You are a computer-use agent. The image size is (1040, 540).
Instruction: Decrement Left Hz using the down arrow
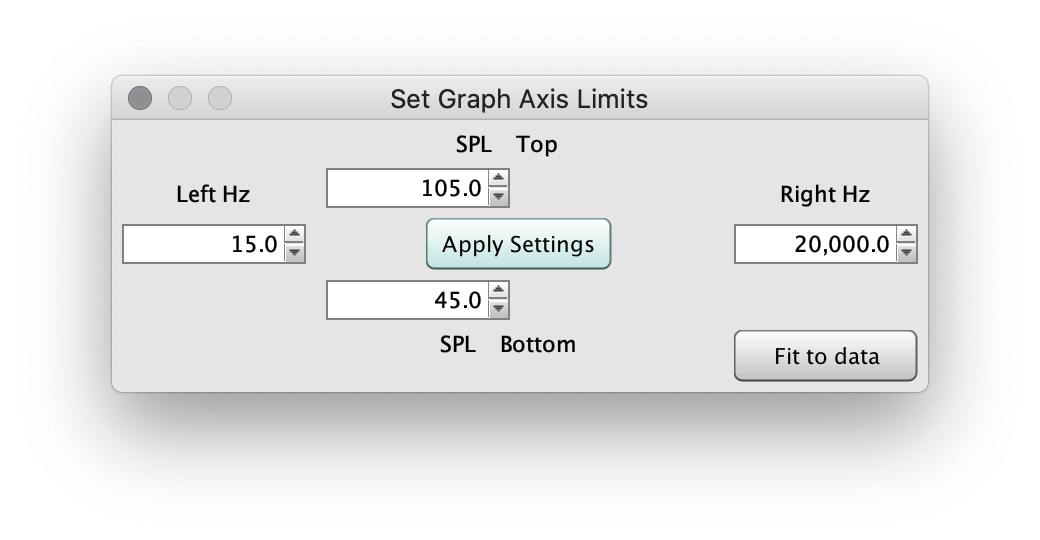pos(294,252)
